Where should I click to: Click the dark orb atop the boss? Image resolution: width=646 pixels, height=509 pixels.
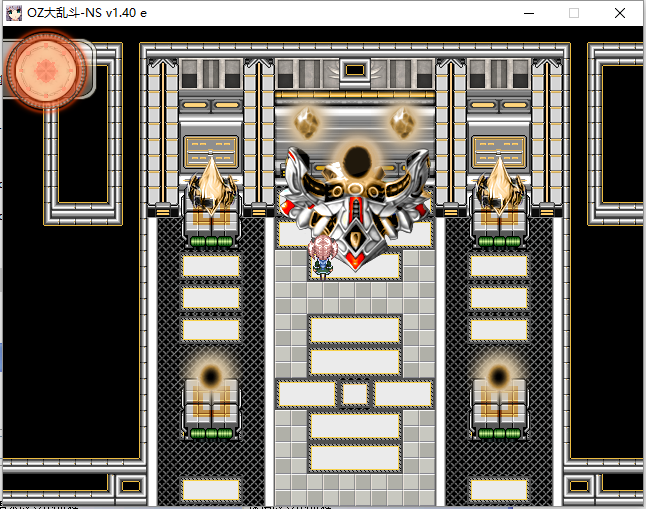pyautogui.click(x=357, y=161)
